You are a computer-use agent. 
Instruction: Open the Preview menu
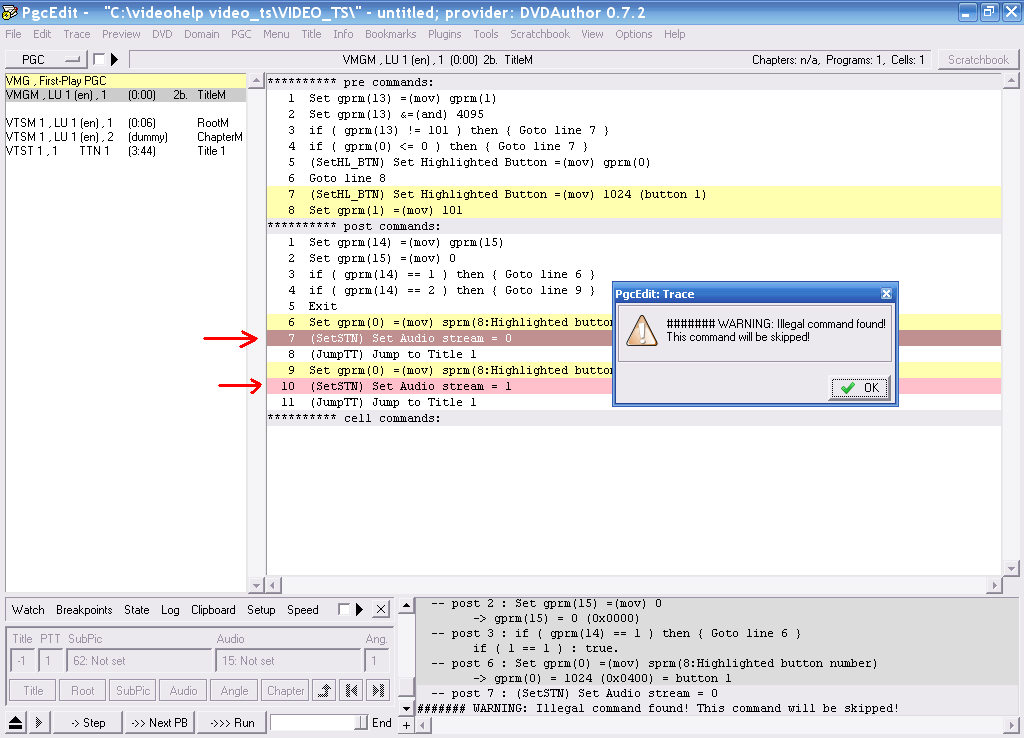coord(121,34)
